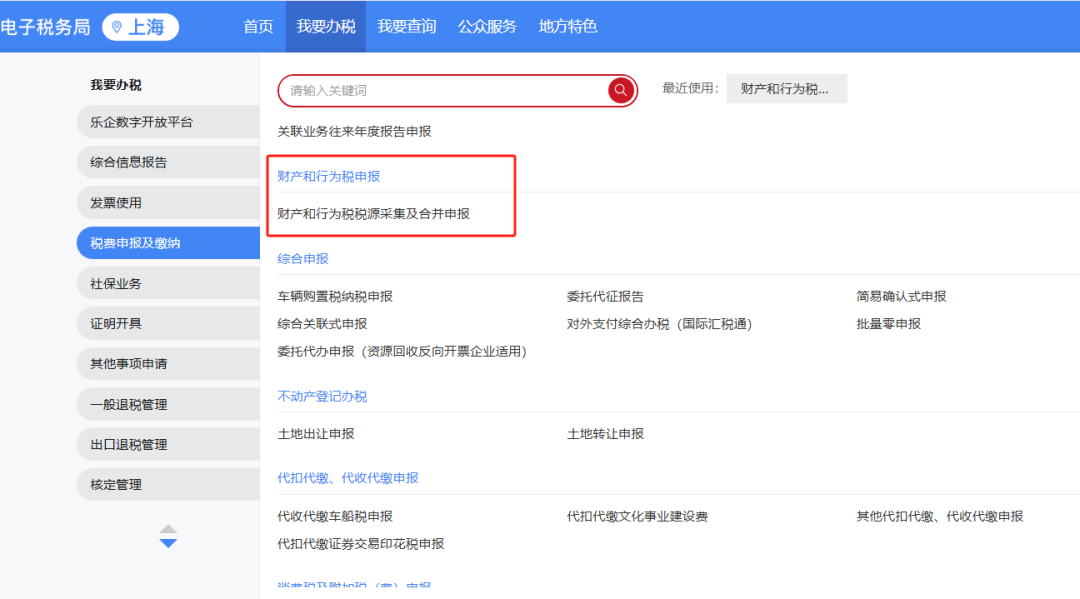Open 车辆购置税纳税申报 link
The image size is (1080, 599).
coord(334,297)
